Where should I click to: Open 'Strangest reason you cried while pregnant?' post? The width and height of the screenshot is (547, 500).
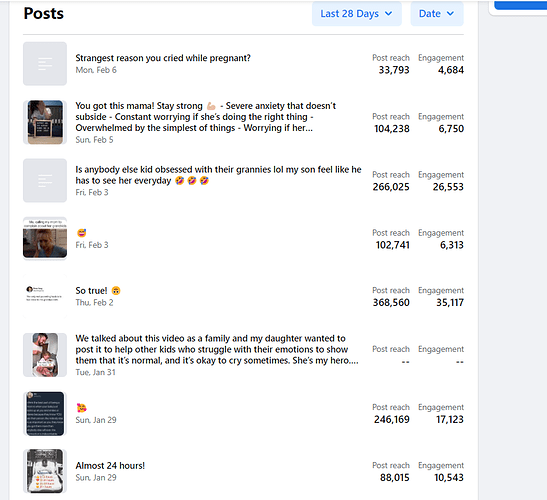click(163, 58)
